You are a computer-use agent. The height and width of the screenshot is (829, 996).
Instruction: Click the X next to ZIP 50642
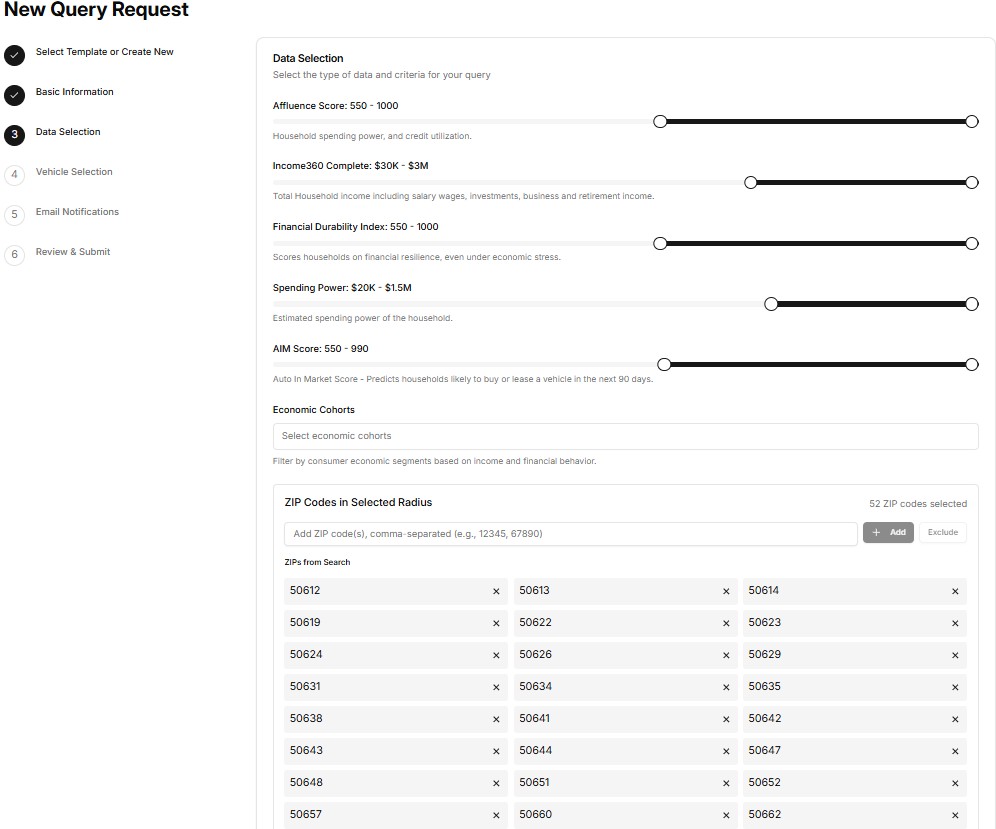point(955,719)
